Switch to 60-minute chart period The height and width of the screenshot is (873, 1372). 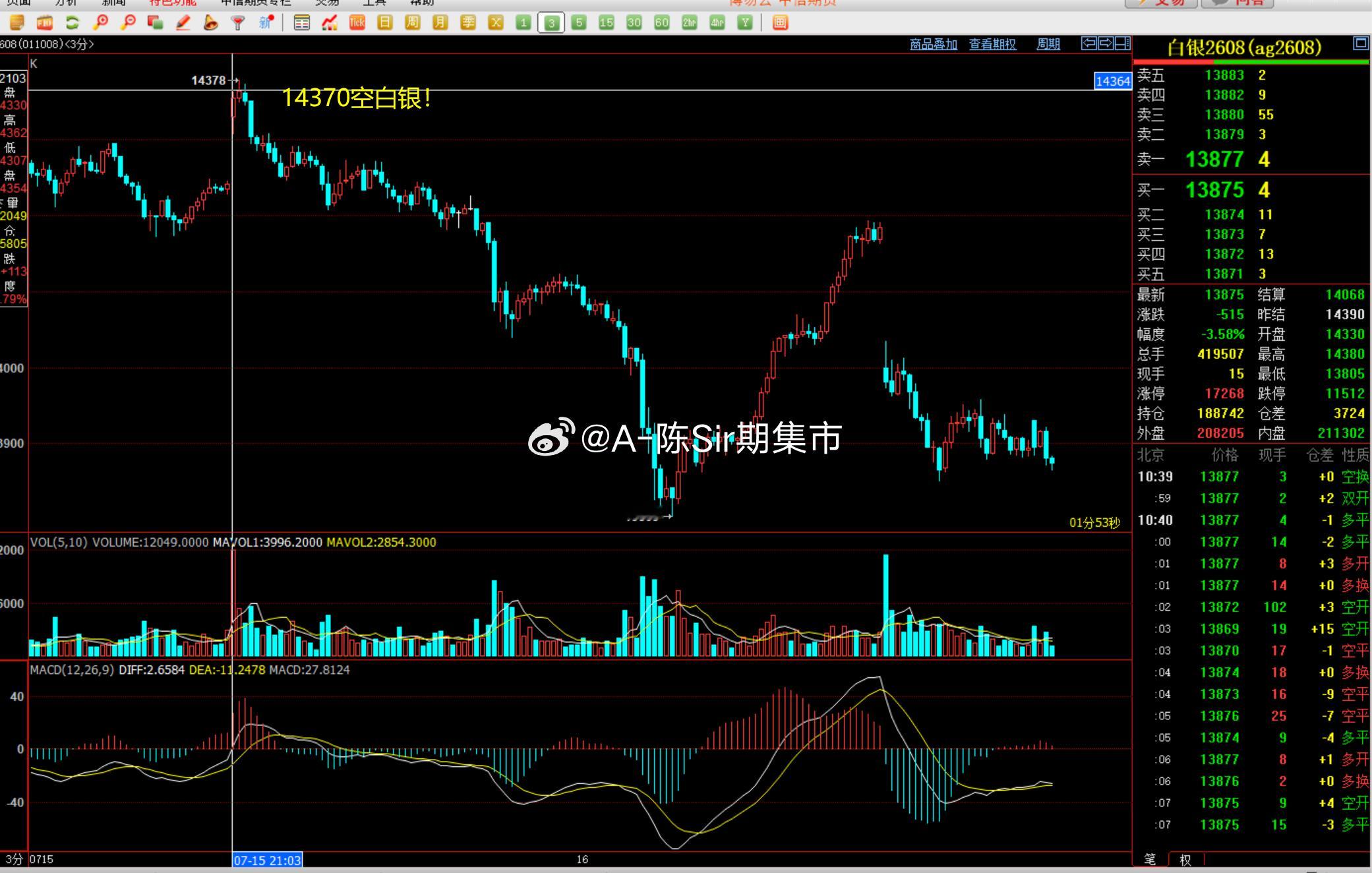click(x=662, y=23)
